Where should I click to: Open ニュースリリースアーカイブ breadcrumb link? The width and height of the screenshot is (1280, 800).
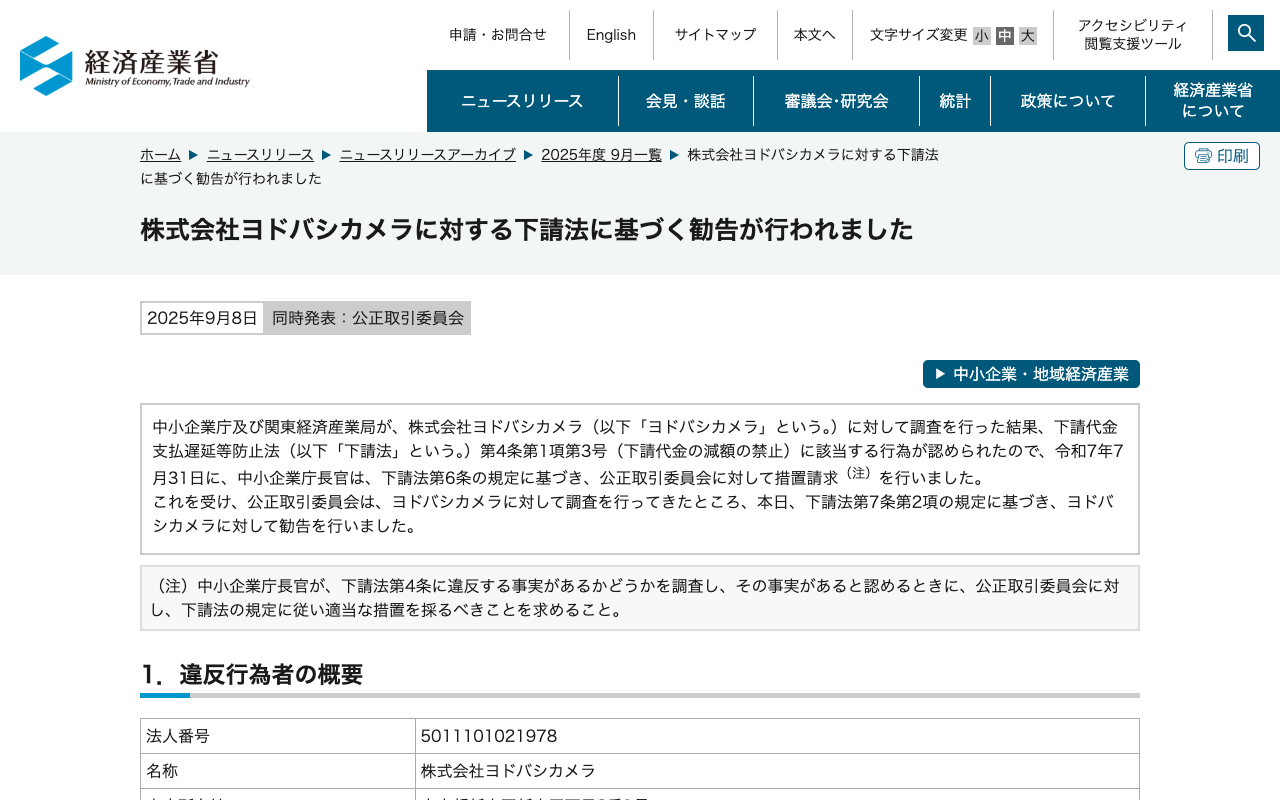(428, 155)
